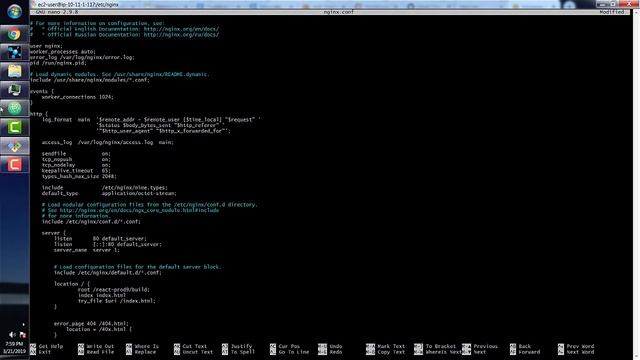Place cursor on 'keepalive_timeout 65;' line
Image resolution: width=640 pixels, height=360 pixels.
pyautogui.click(x=76, y=171)
